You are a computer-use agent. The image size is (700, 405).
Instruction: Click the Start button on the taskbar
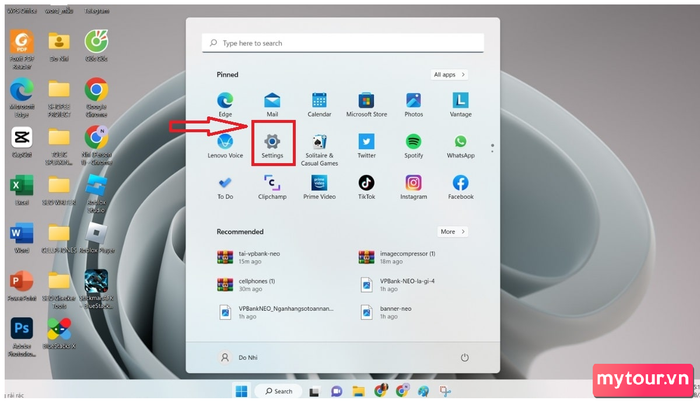click(x=241, y=391)
